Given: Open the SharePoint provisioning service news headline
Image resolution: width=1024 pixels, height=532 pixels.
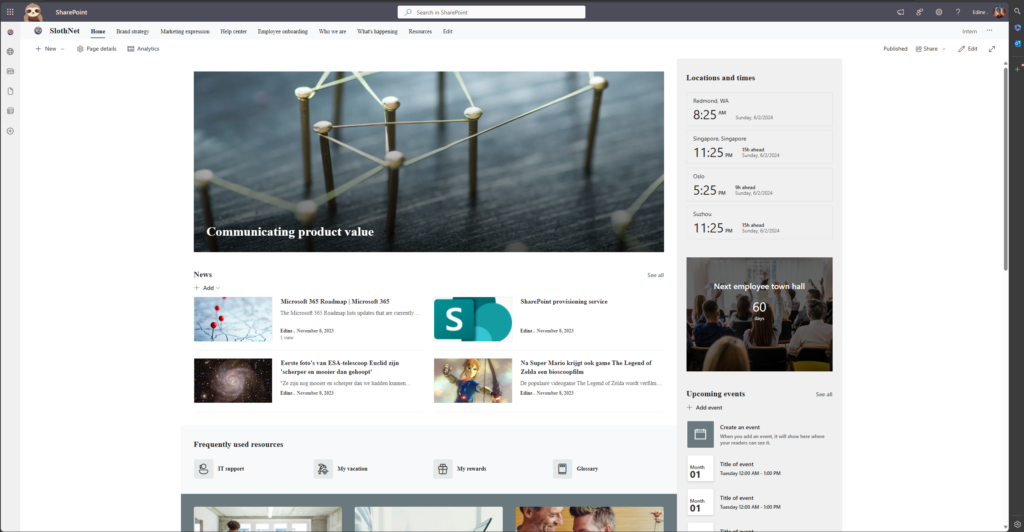Looking at the screenshot, I should click(x=564, y=302).
